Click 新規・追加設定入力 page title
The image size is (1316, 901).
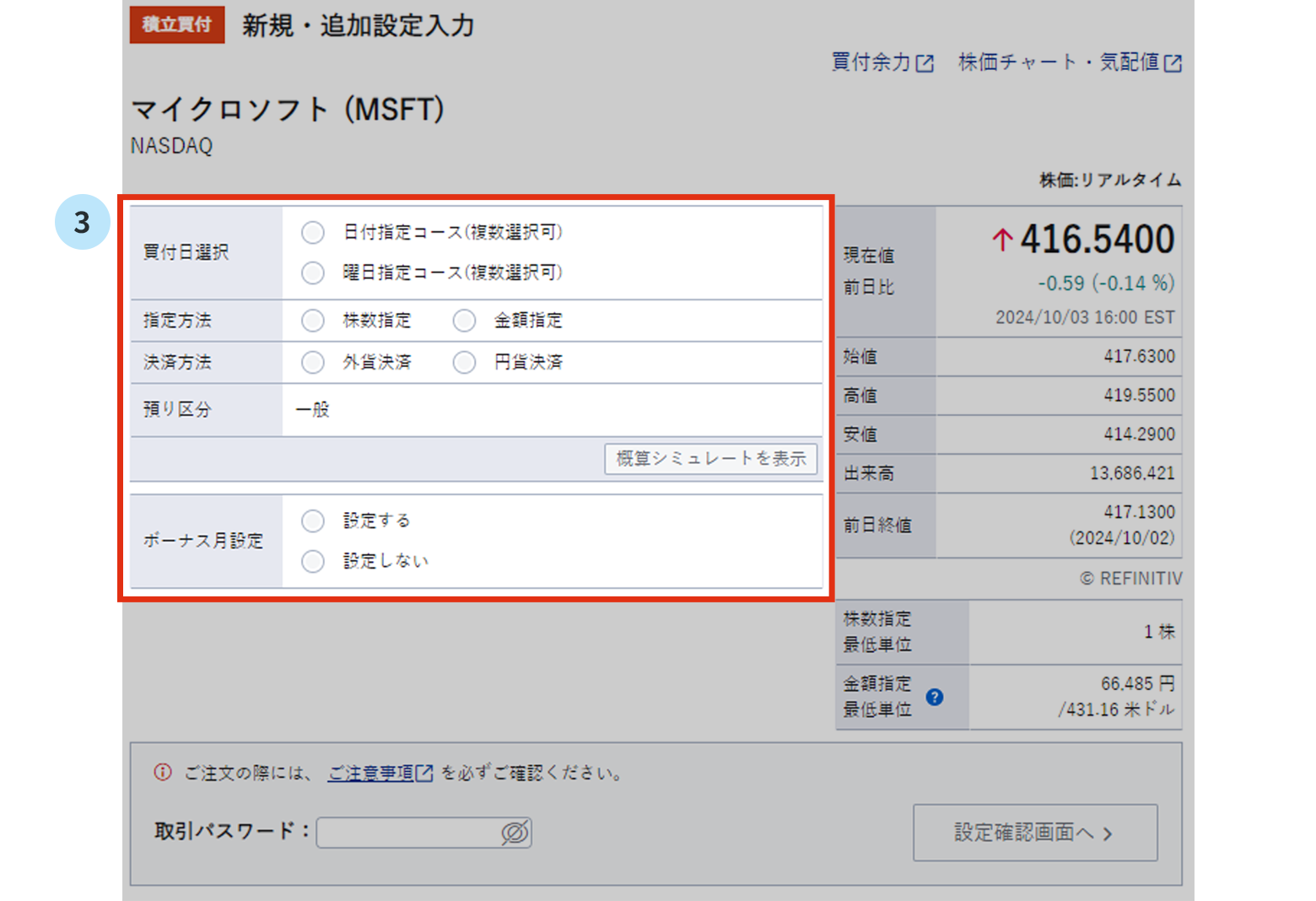tap(359, 25)
